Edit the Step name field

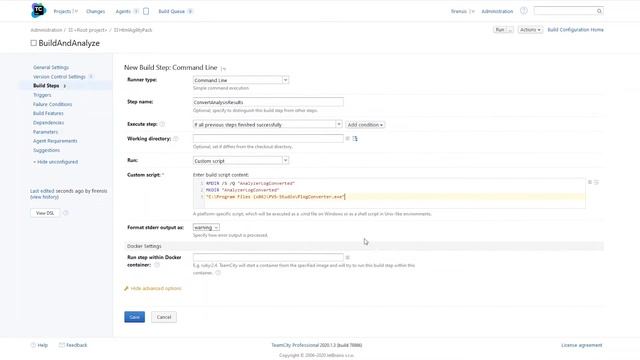(x=268, y=102)
